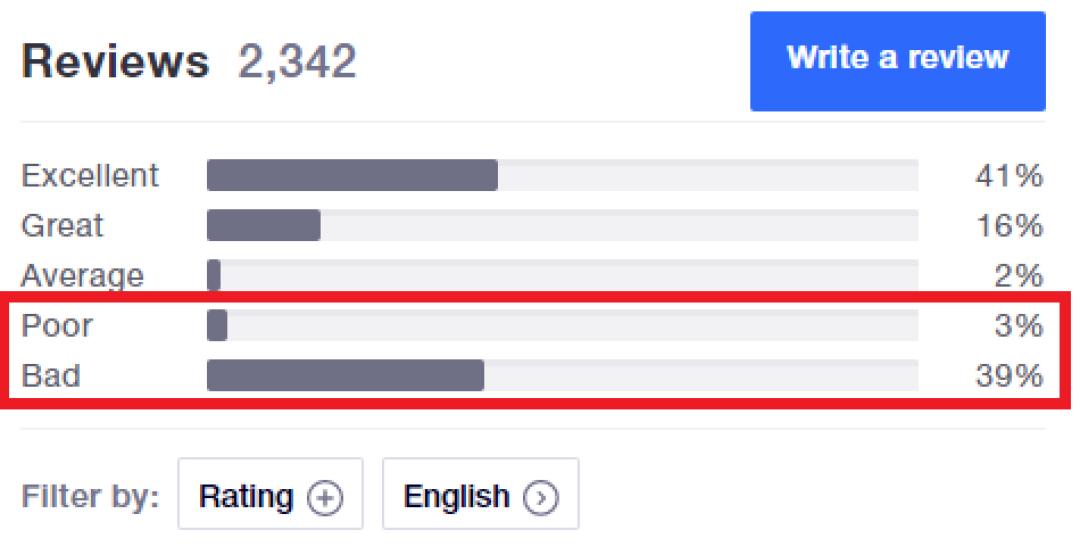Choose the Bad rating label

tap(51, 376)
